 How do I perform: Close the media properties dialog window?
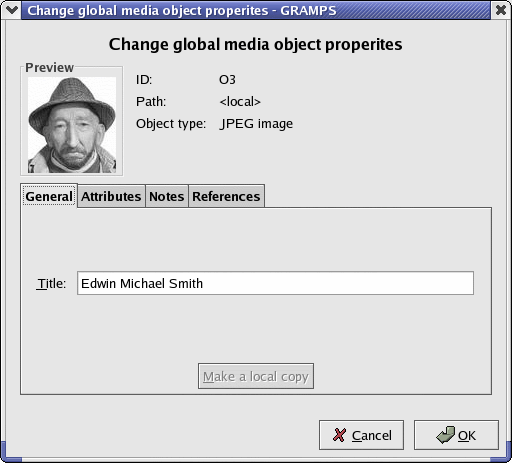[x=501, y=10]
